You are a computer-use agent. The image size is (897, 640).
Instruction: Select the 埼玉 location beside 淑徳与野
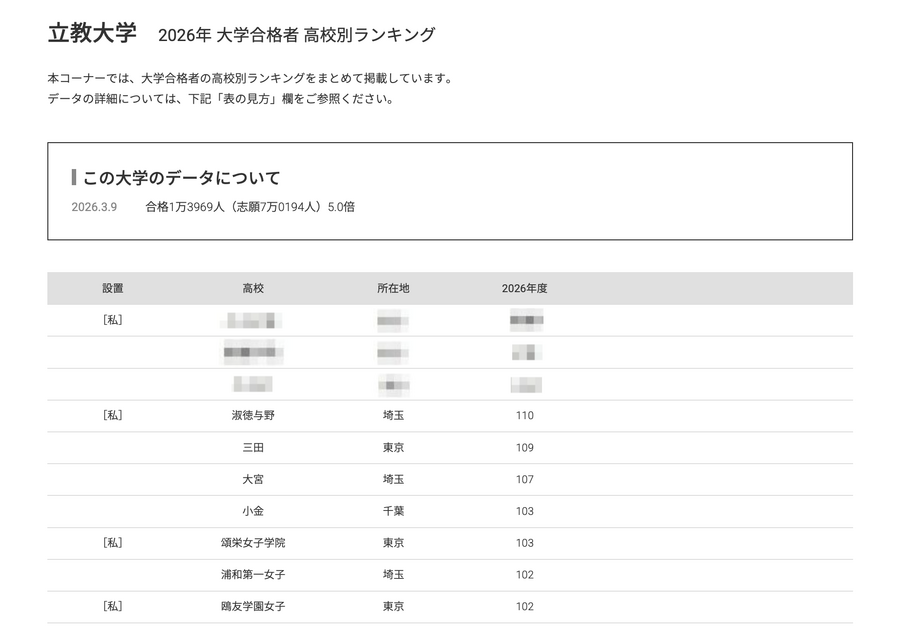(392, 416)
